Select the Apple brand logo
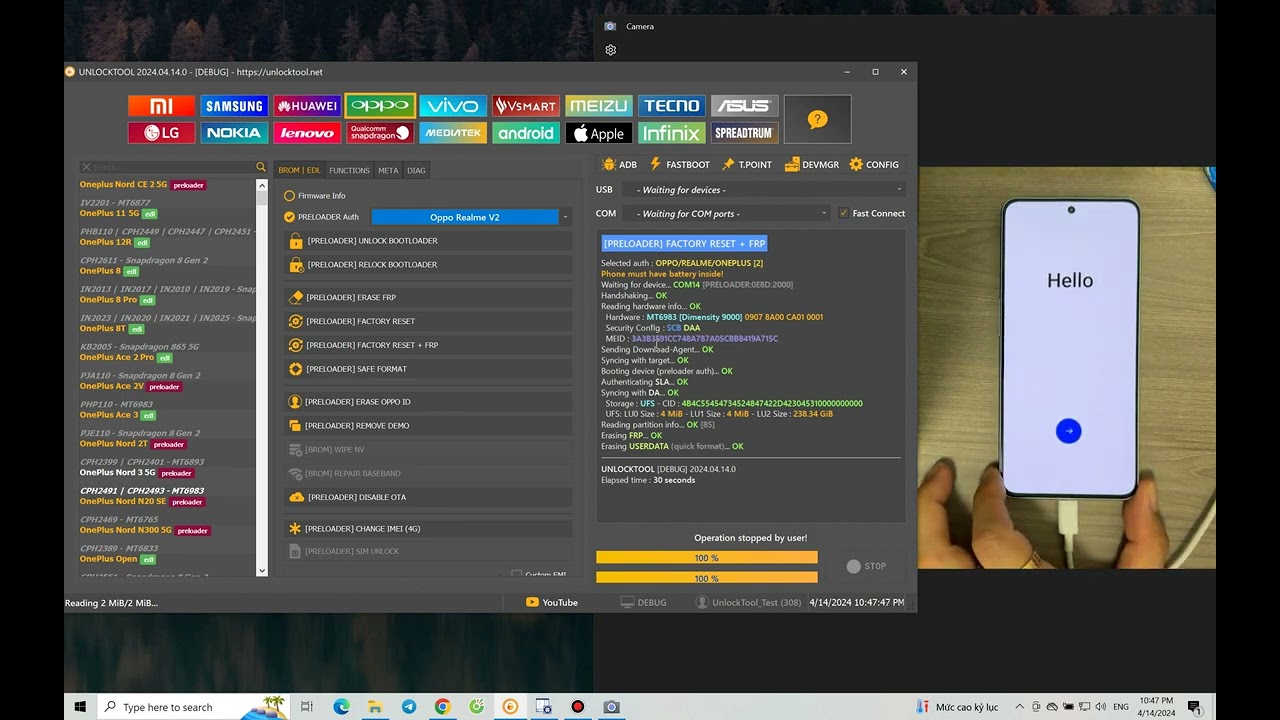 (599, 133)
